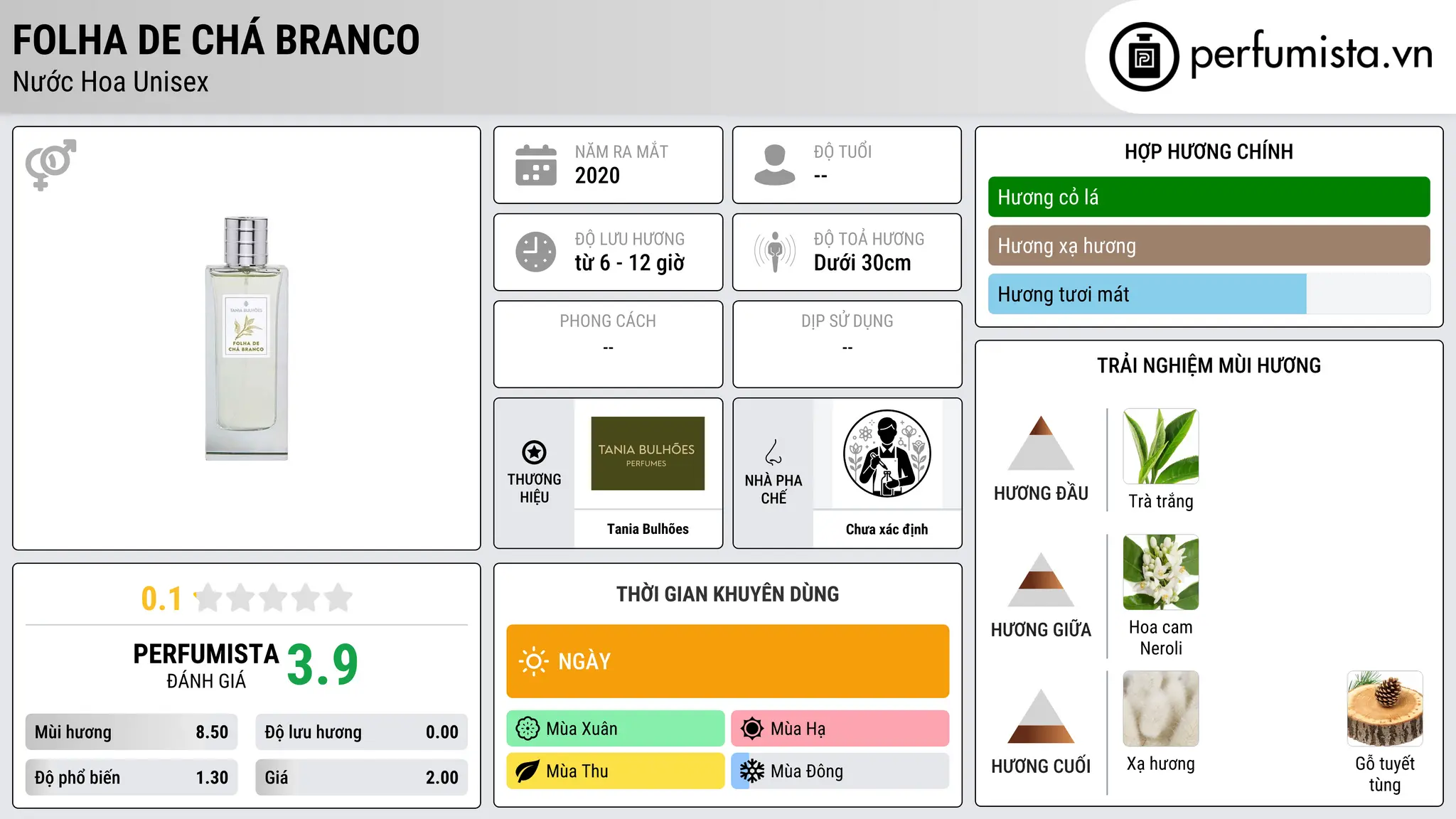Click the Hợp hương chính heading

(x=1209, y=151)
